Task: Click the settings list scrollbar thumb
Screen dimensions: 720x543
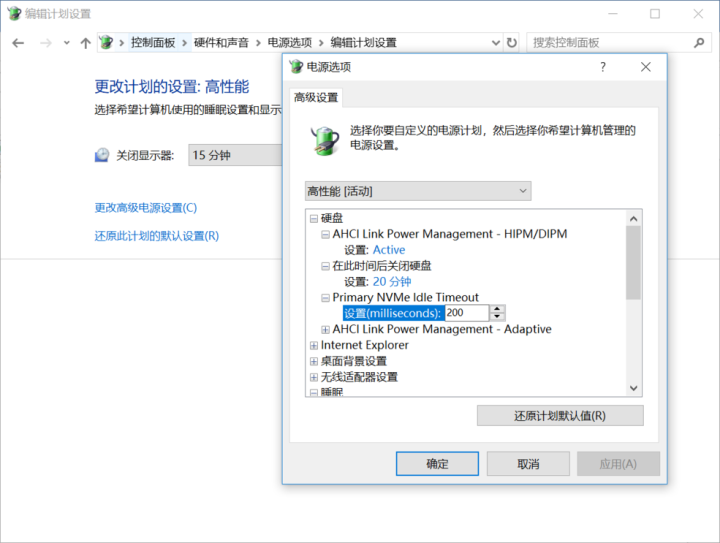Action: [634, 263]
